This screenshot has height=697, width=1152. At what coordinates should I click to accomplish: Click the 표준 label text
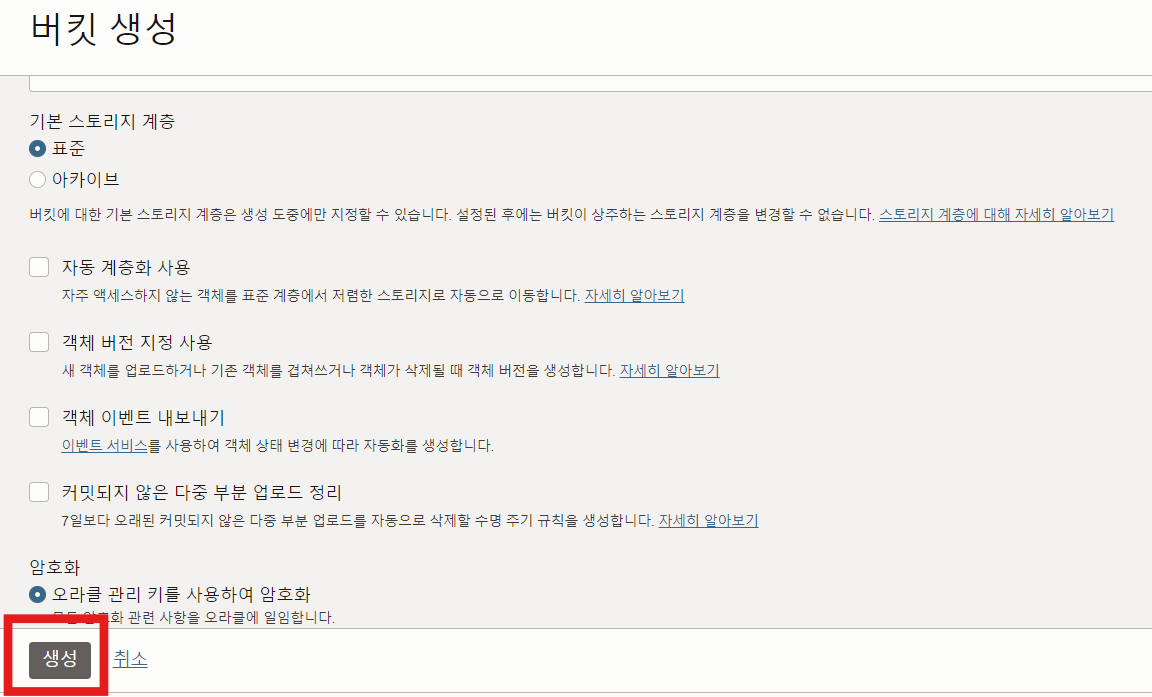click(x=68, y=148)
